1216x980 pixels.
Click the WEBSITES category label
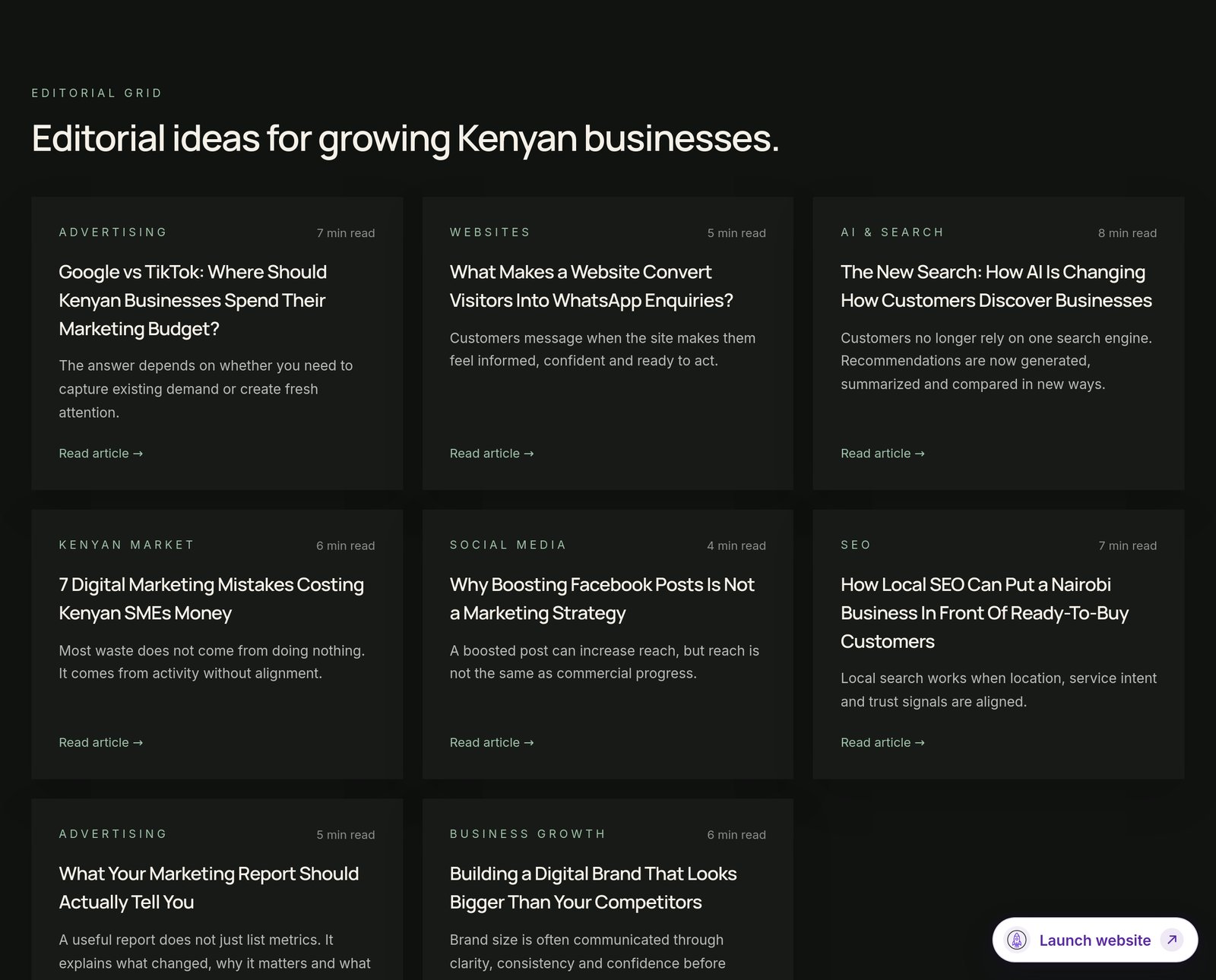coord(490,232)
